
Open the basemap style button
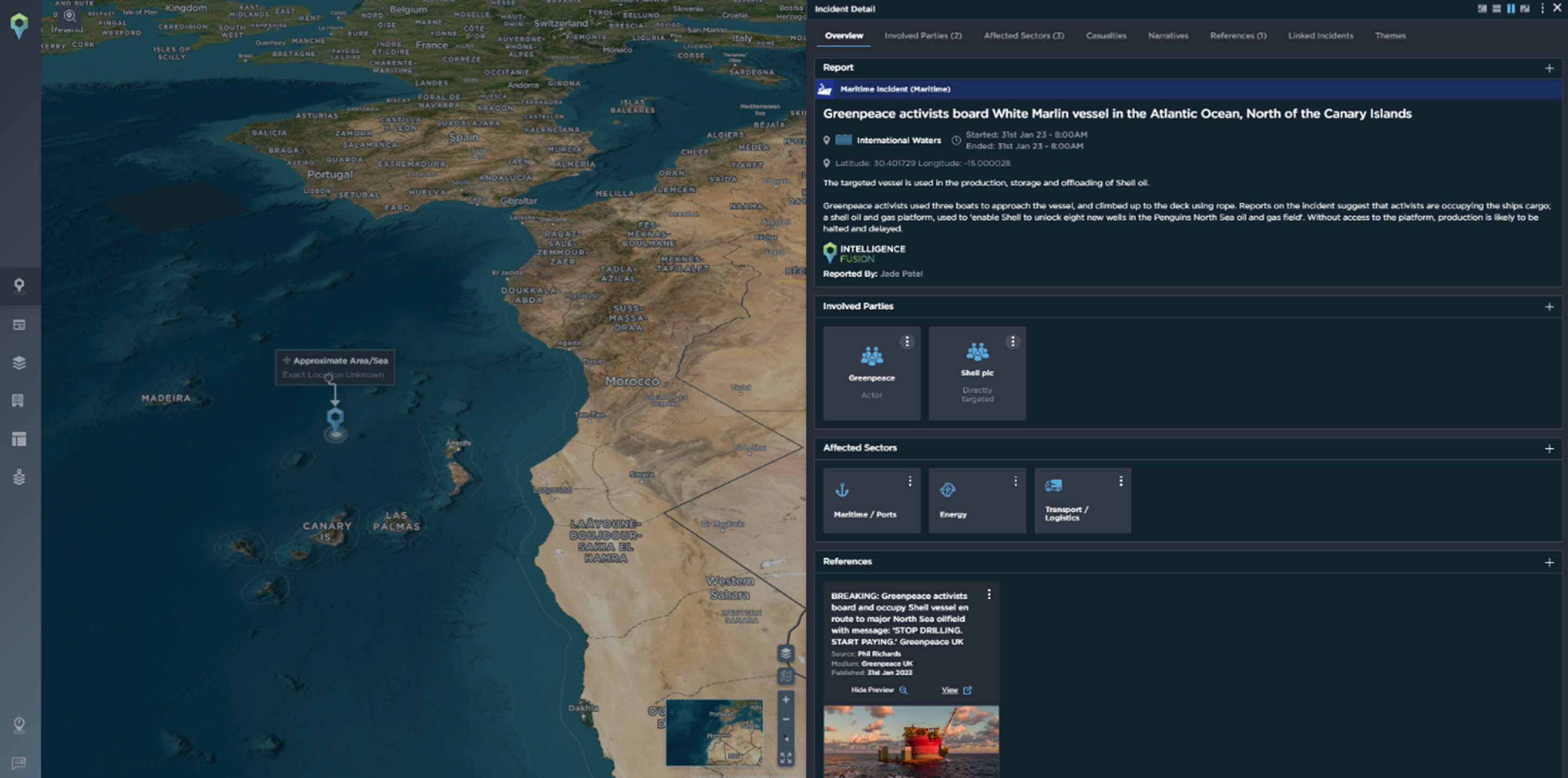[x=786, y=676]
